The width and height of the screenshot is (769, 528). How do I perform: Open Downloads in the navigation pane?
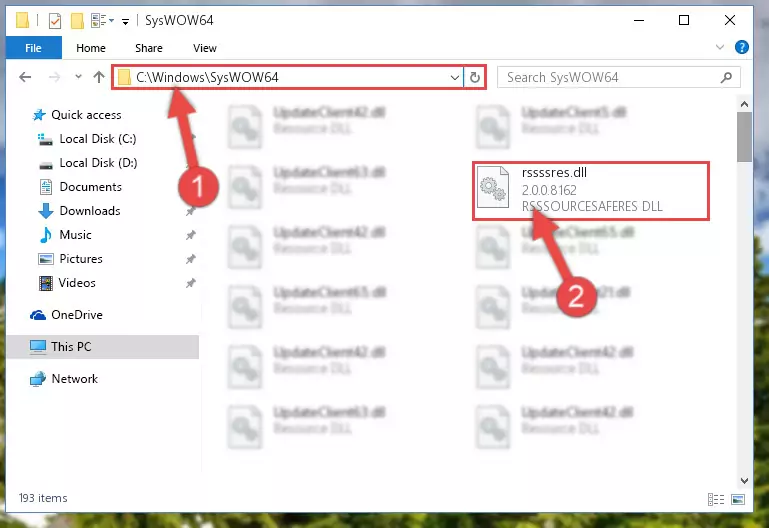tap(90, 211)
